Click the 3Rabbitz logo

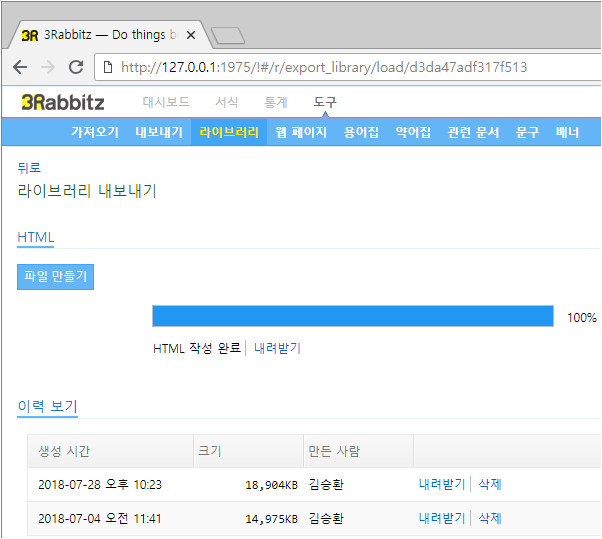coord(63,103)
